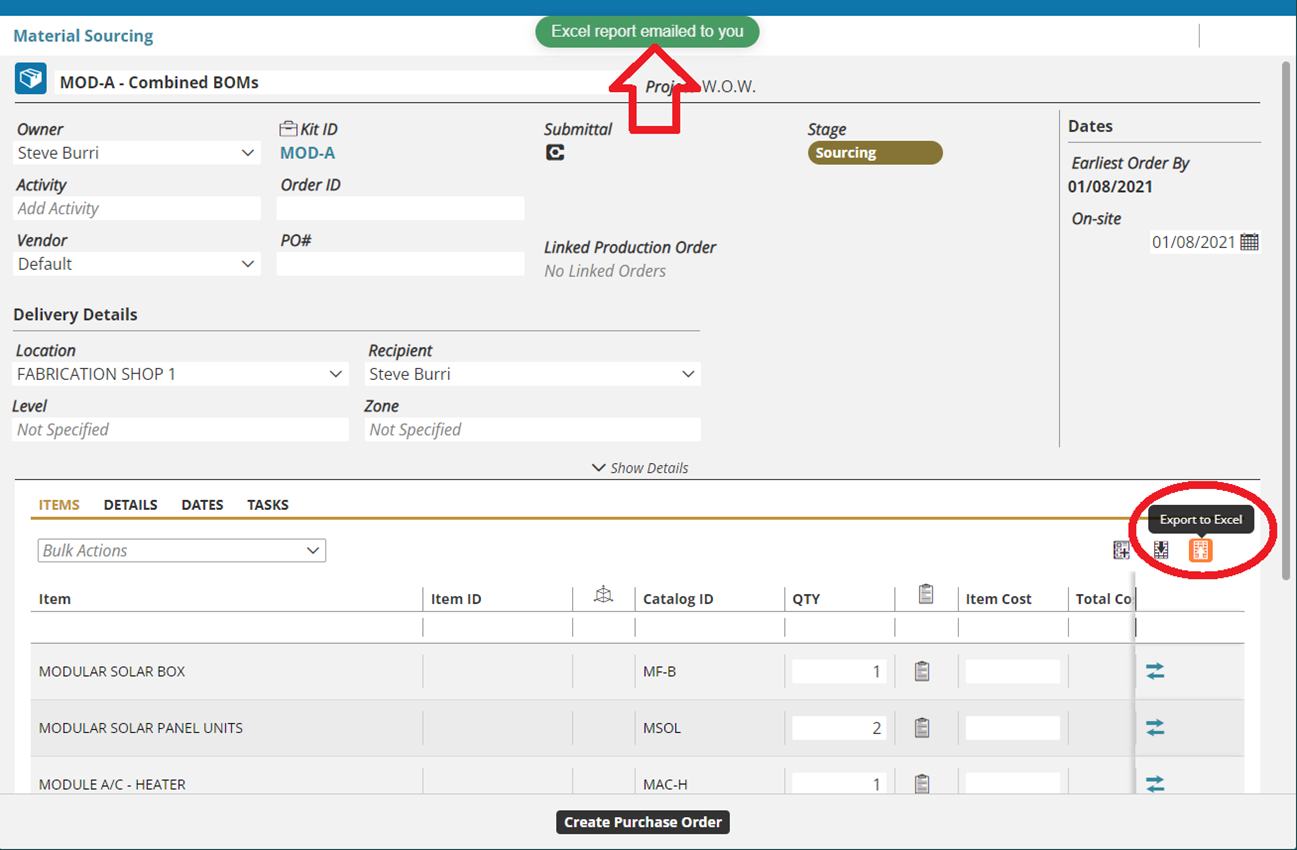Click the Submittal icon
1297x850 pixels.
click(555, 153)
